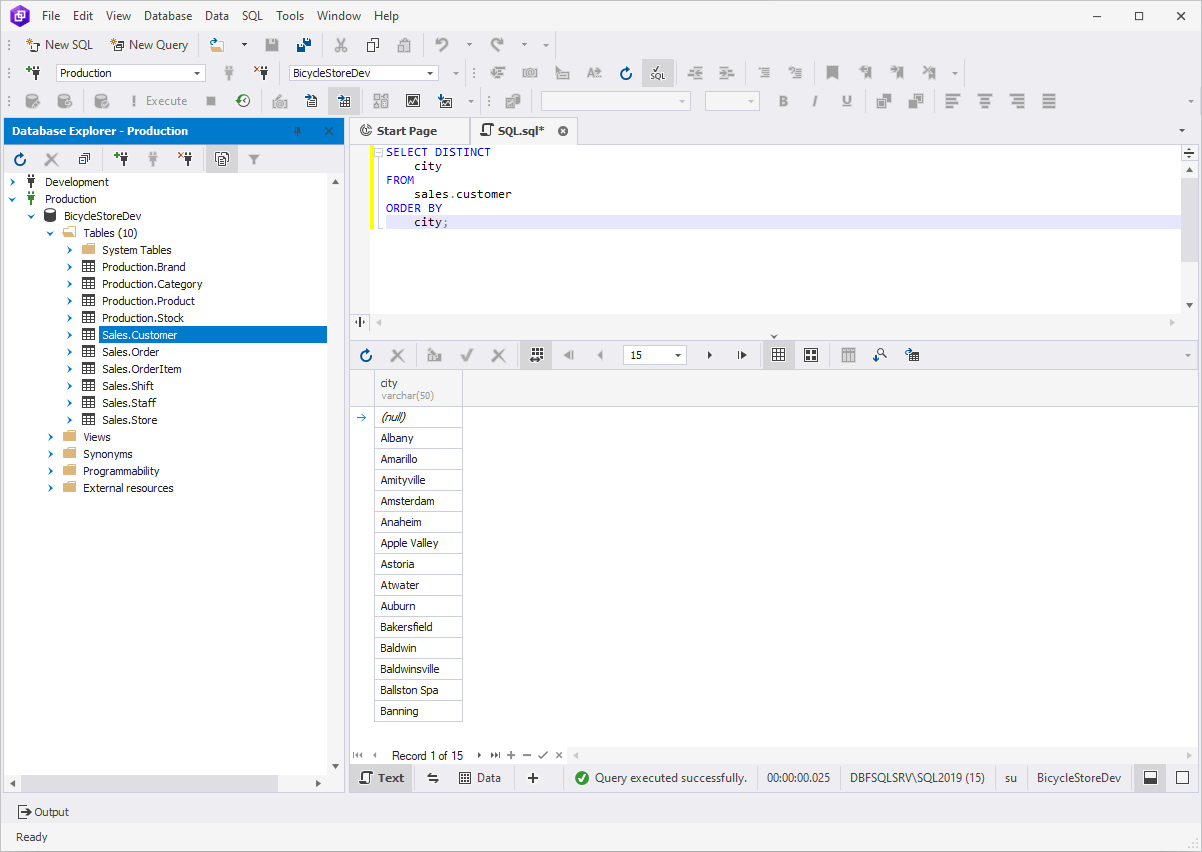Open the Database menu
This screenshot has height=852, width=1202.
pos(167,15)
